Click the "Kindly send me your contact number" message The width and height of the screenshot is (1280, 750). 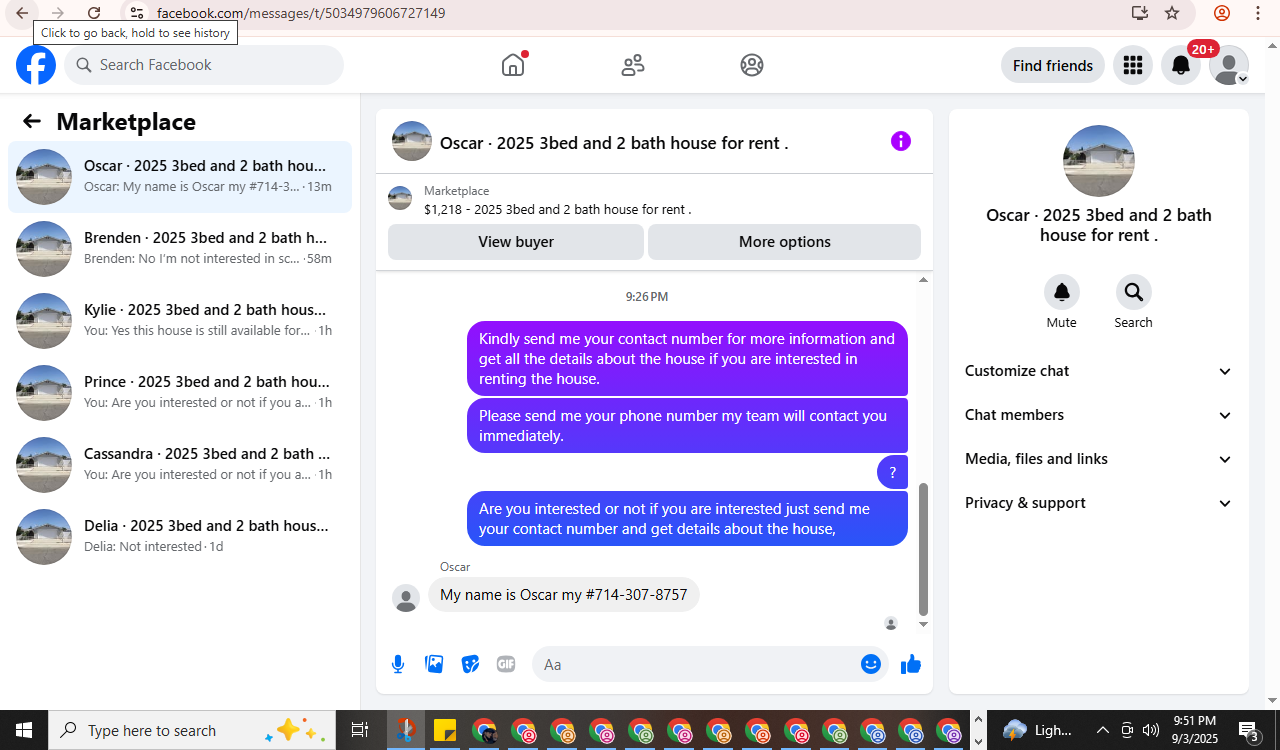687,358
